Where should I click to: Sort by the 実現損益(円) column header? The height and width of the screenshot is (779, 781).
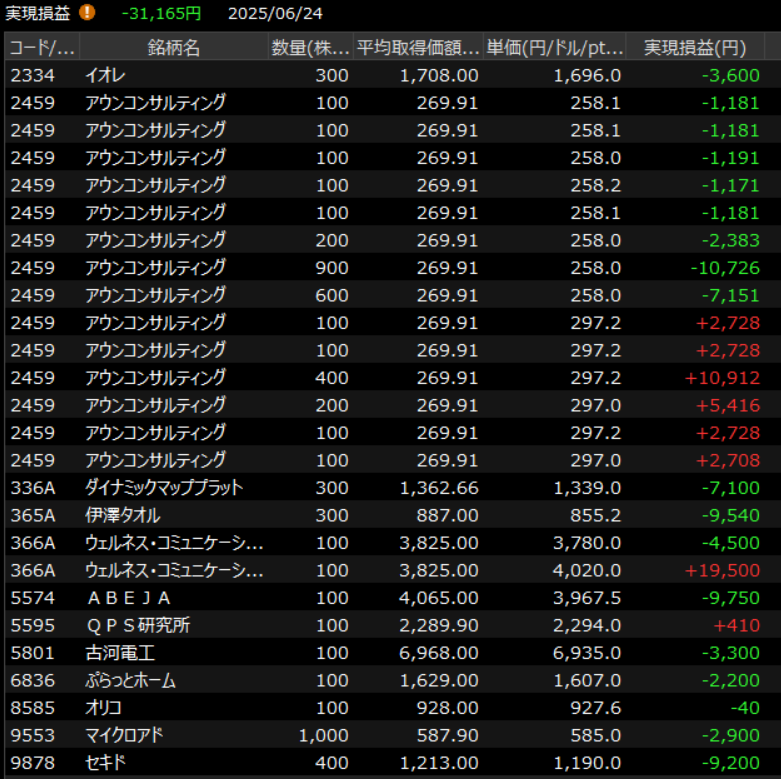point(695,48)
